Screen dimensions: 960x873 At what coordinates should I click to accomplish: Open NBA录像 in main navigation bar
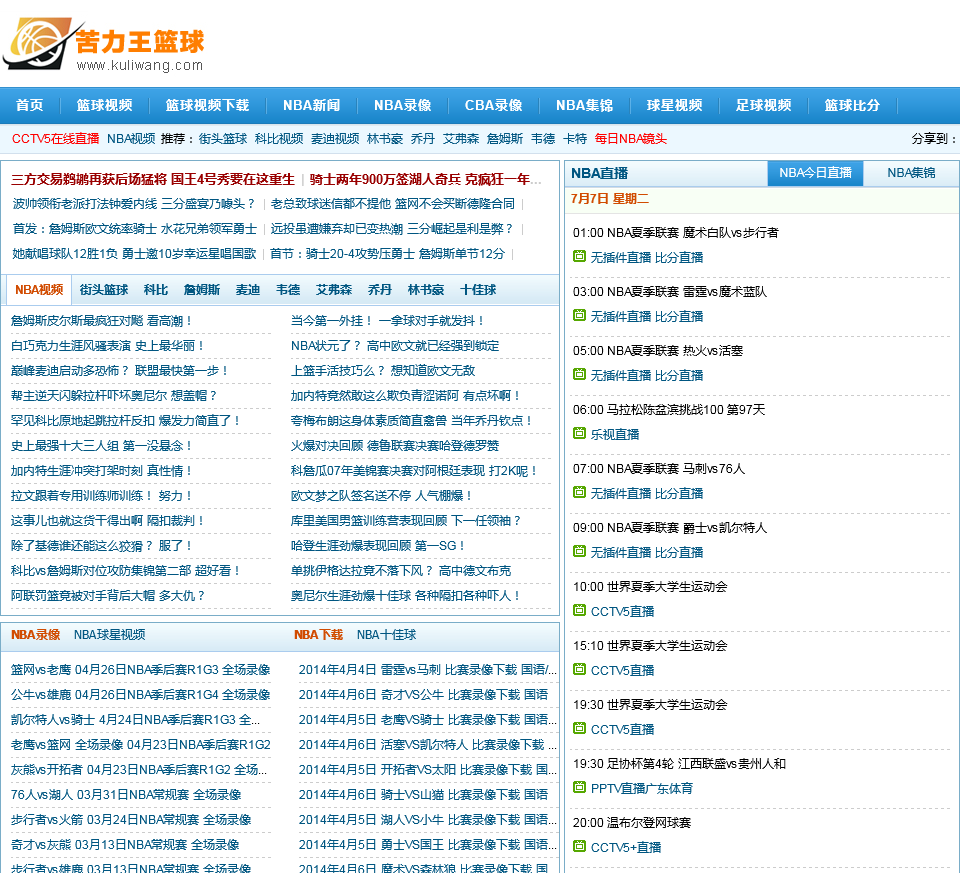[403, 105]
